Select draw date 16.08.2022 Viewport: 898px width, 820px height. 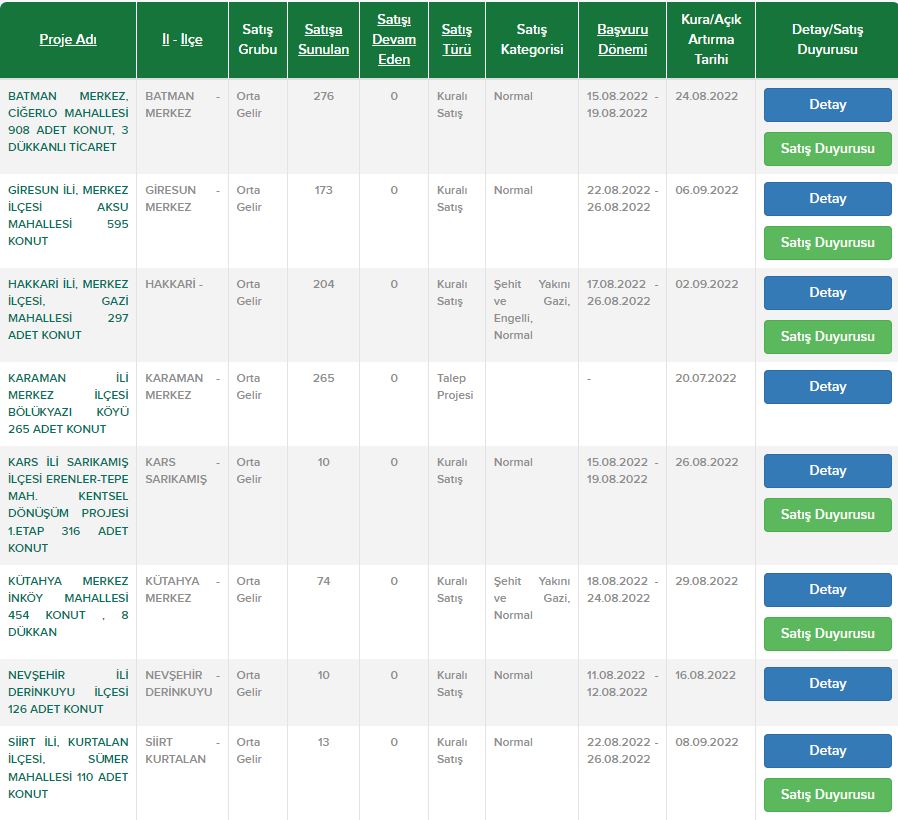705,675
